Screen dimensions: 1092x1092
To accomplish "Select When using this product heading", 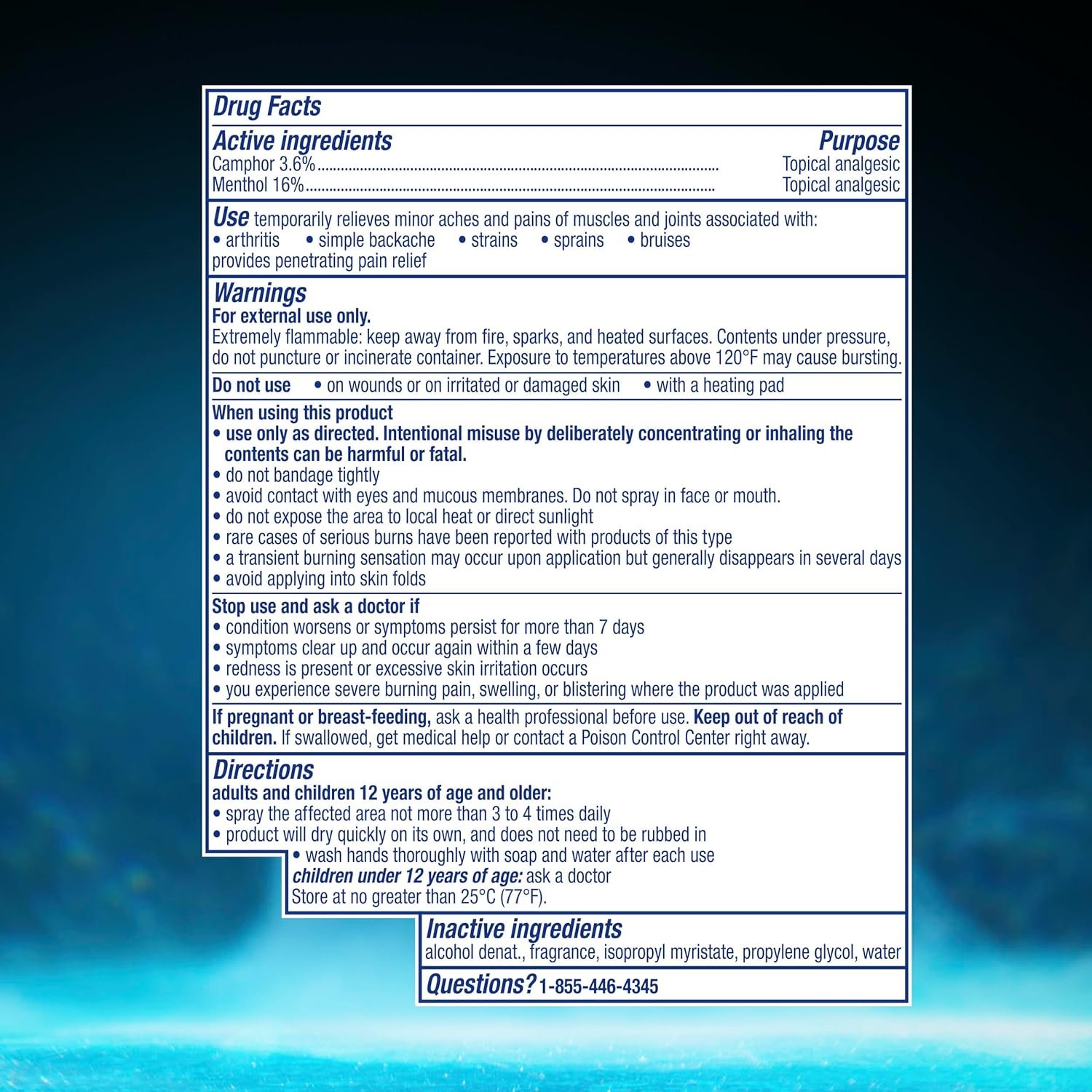I will 302,413.
